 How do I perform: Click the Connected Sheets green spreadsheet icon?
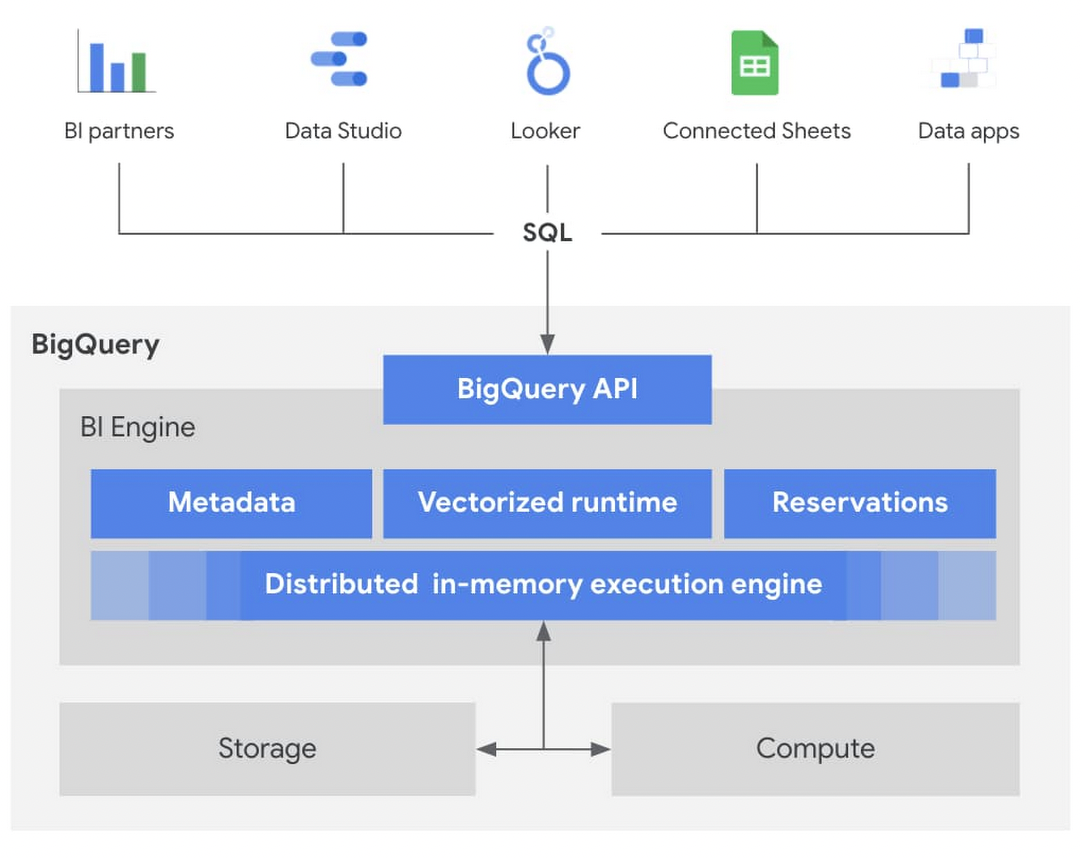click(755, 62)
